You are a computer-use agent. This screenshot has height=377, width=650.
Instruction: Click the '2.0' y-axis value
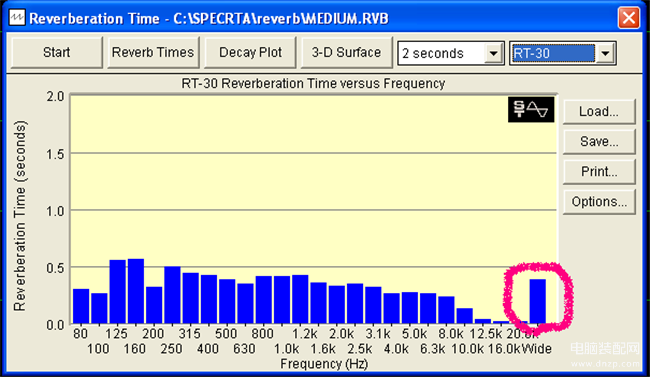55,97
